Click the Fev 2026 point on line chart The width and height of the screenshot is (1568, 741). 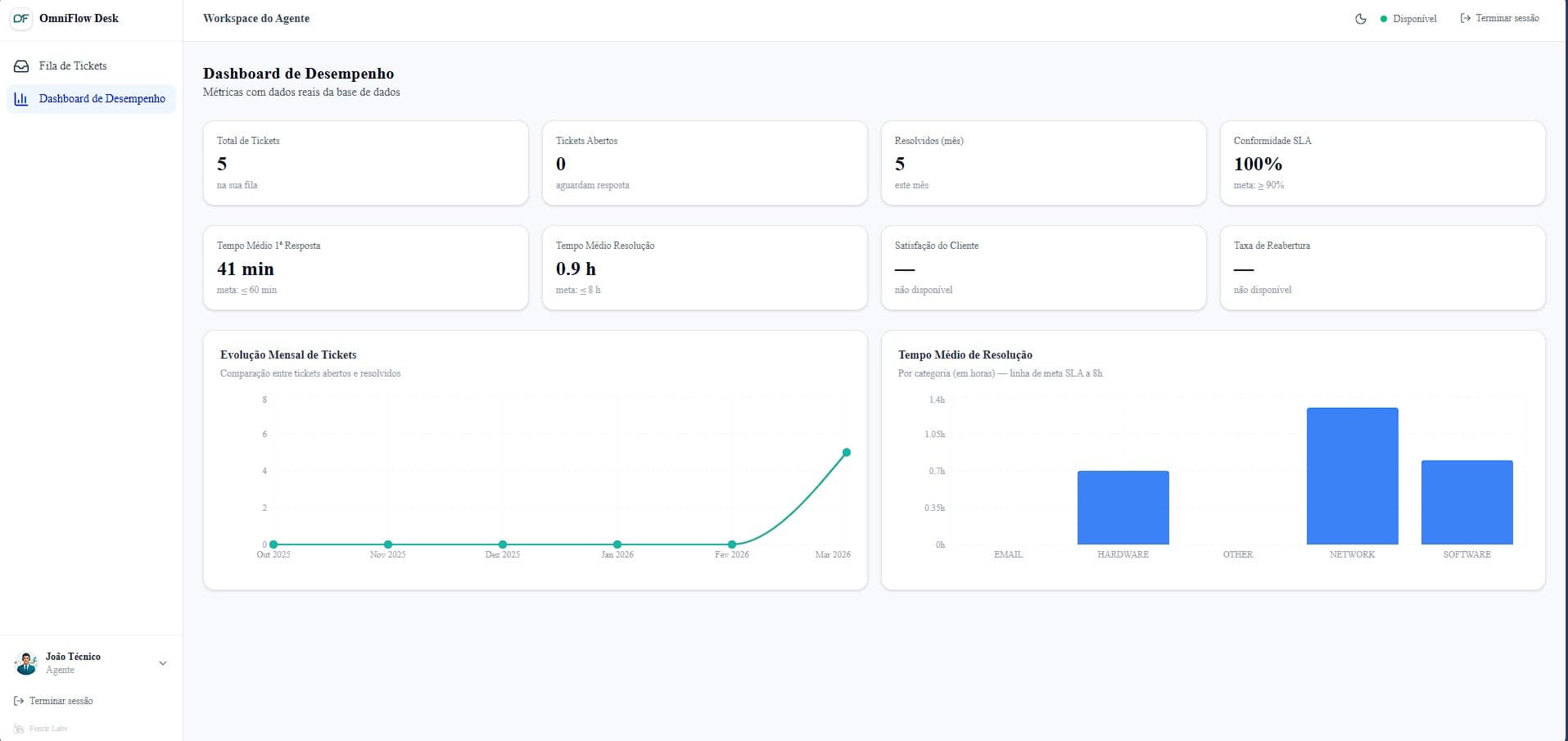click(x=732, y=544)
